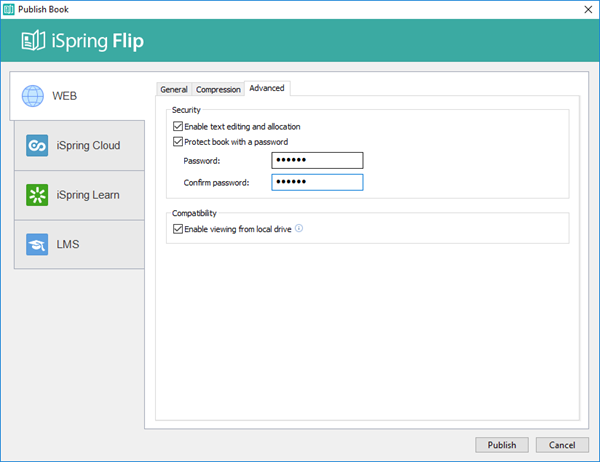Click the iSpring Cloud icon

coord(37,145)
